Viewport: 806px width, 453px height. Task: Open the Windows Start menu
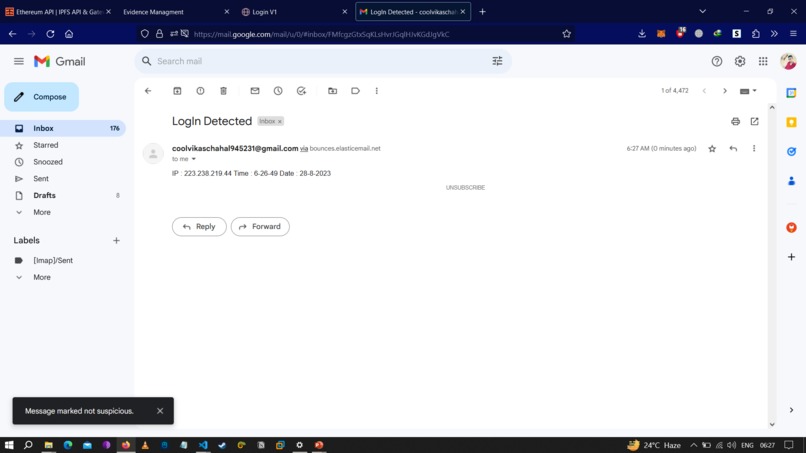[9, 445]
